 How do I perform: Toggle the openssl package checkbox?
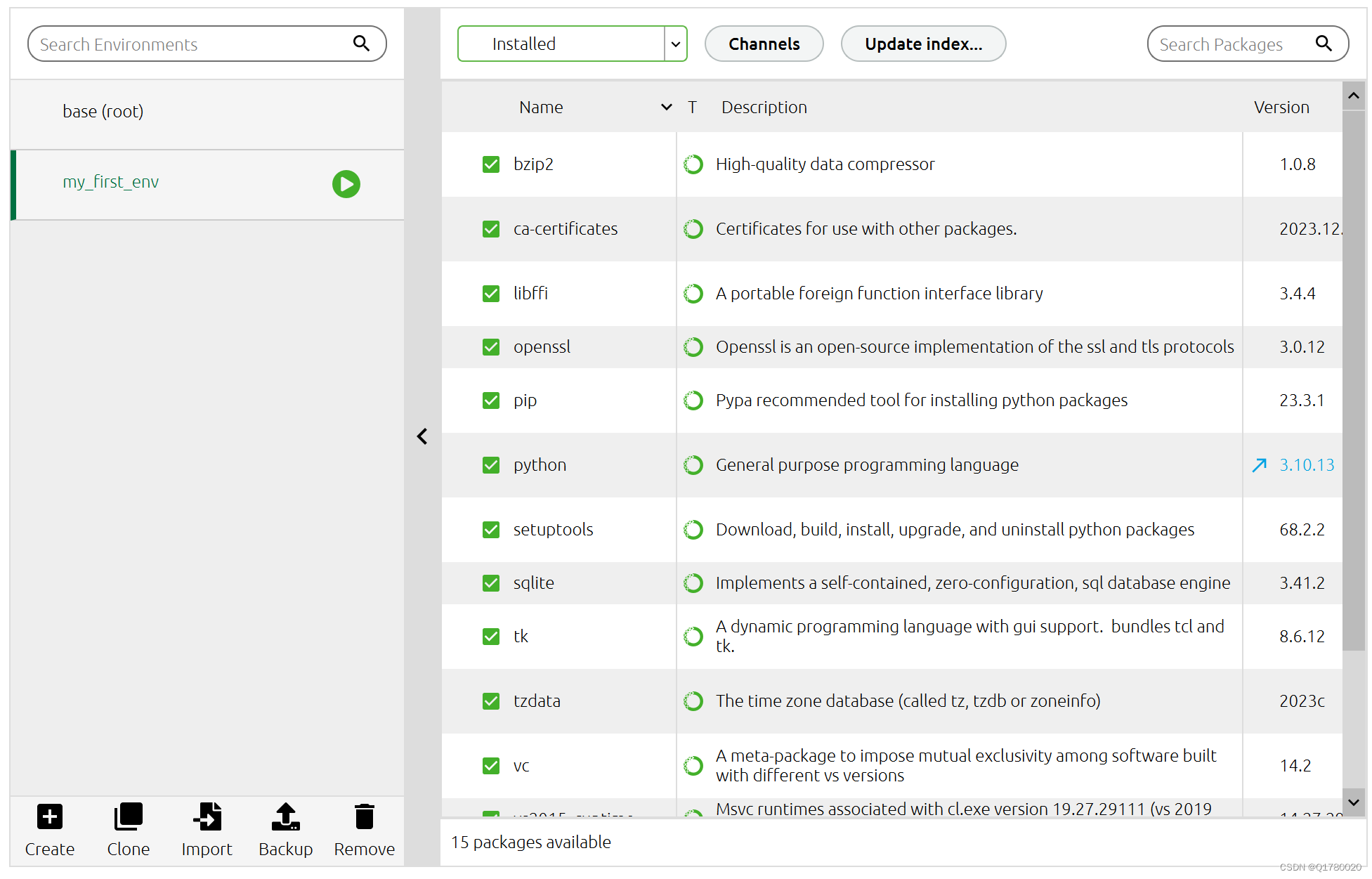pos(491,347)
